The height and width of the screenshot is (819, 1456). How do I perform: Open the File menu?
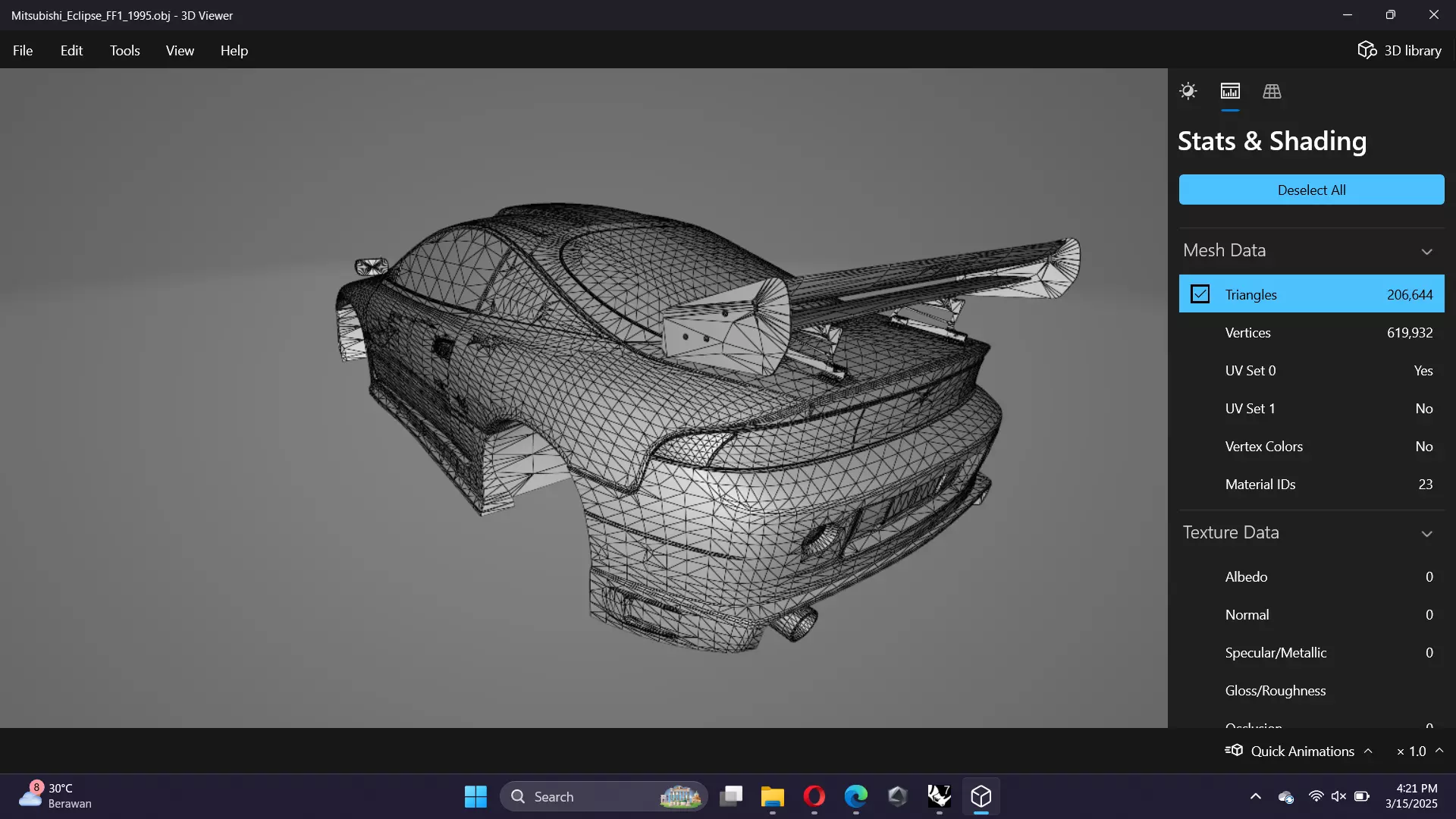pos(23,50)
